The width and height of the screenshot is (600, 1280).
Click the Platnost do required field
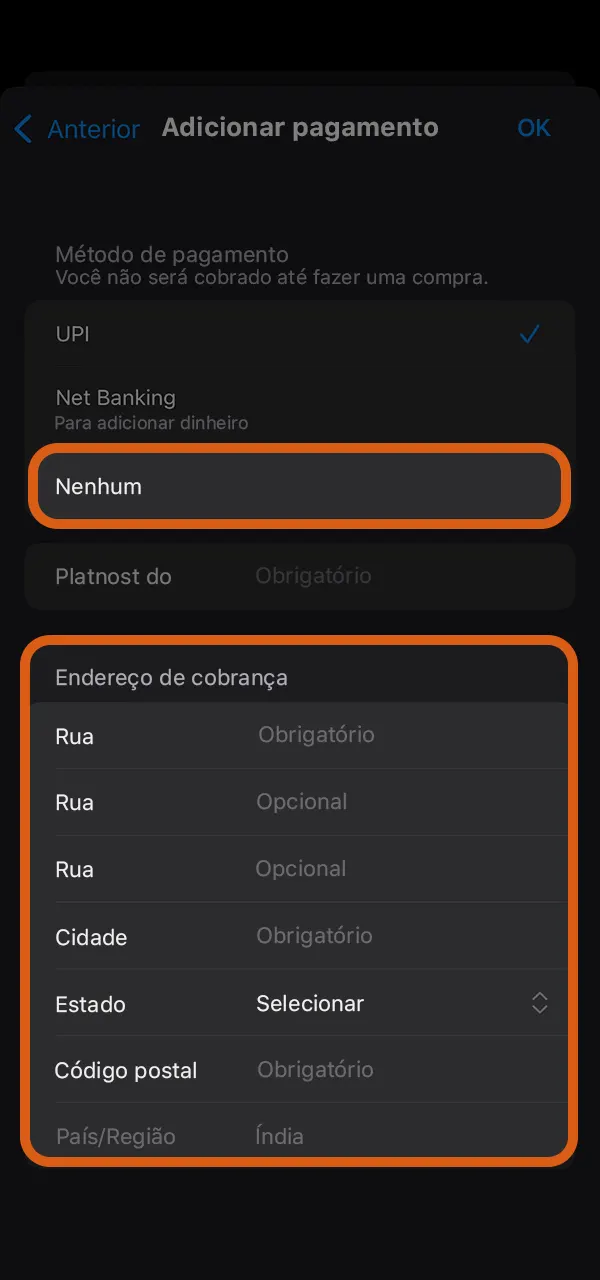coord(300,576)
